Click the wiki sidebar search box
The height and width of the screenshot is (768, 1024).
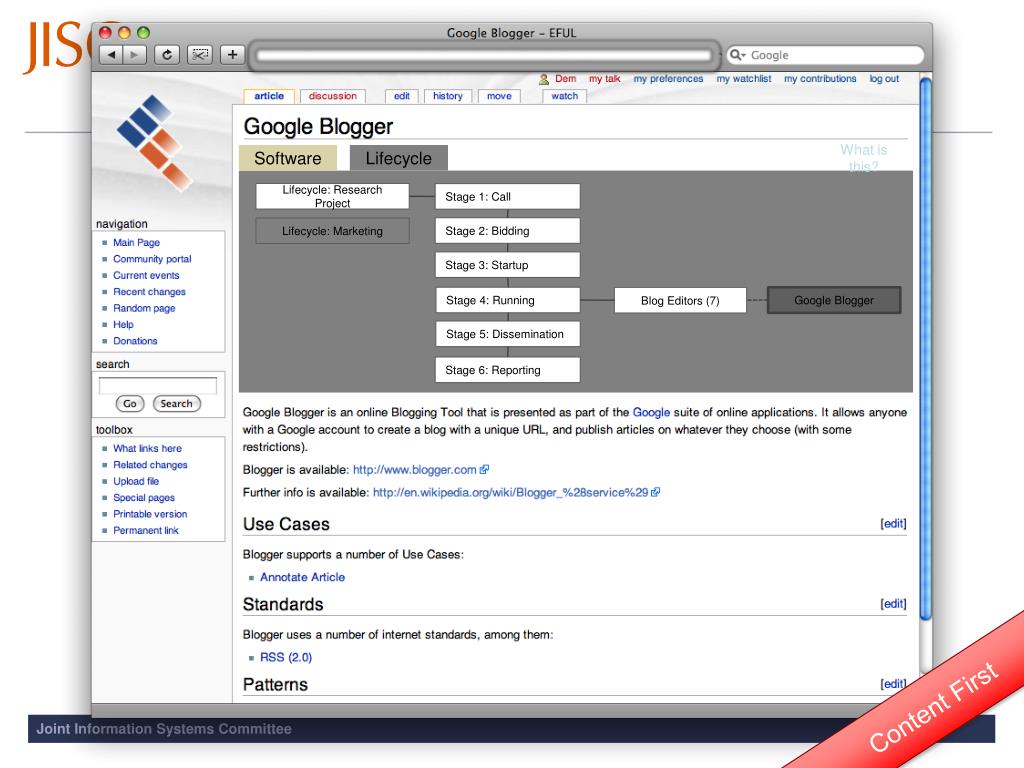pos(157,385)
